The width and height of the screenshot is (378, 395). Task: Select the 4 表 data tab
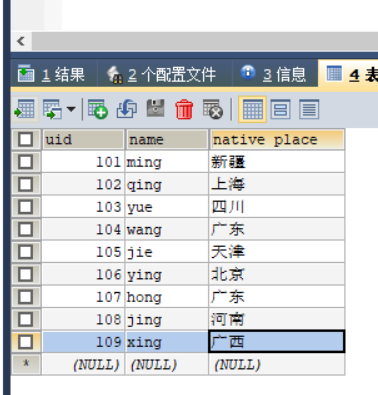click(349, 74)
